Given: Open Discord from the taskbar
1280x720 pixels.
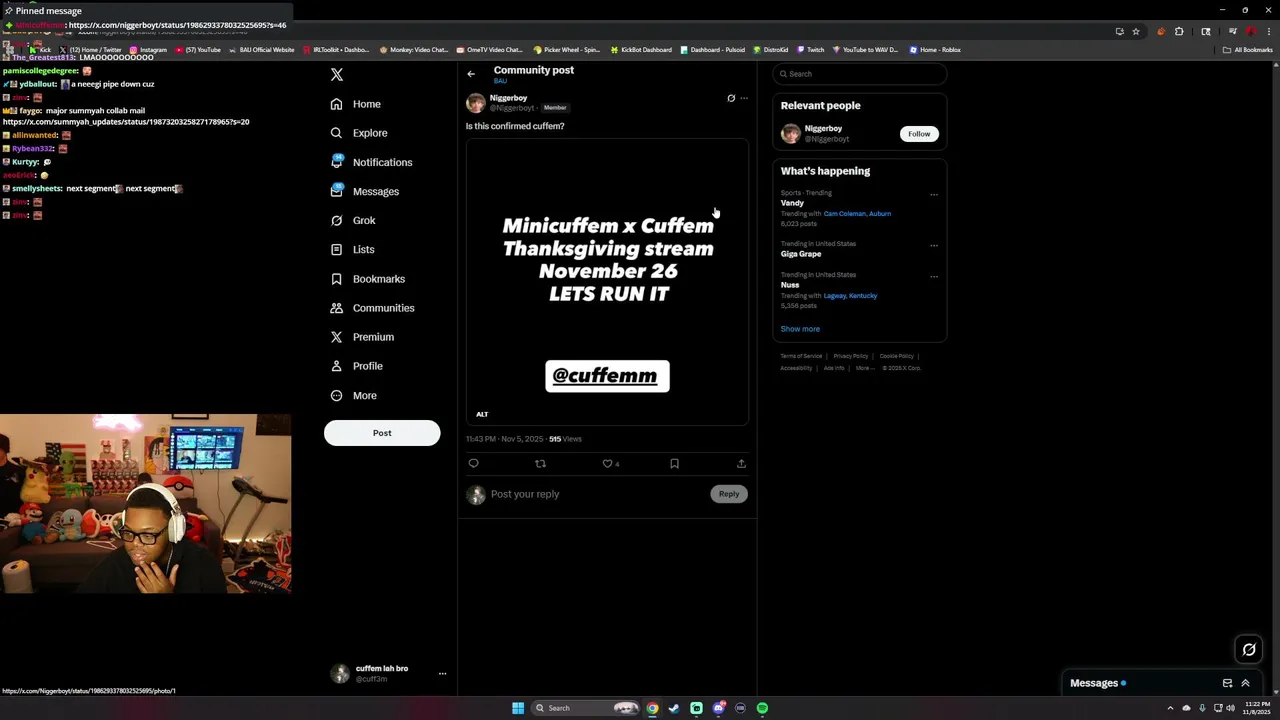Looking at the screenshot, I should [x=718, y=708].
